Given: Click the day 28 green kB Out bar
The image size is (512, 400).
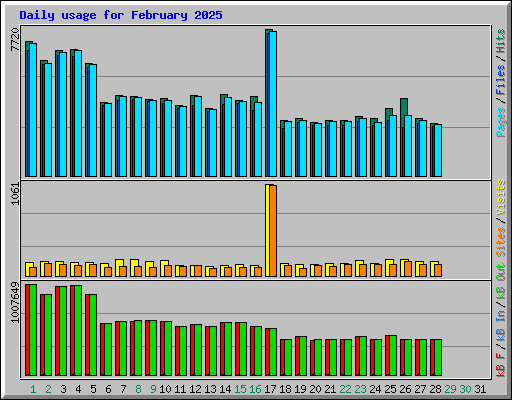Looking at the screenshot, I should click(x=438, y=357).
